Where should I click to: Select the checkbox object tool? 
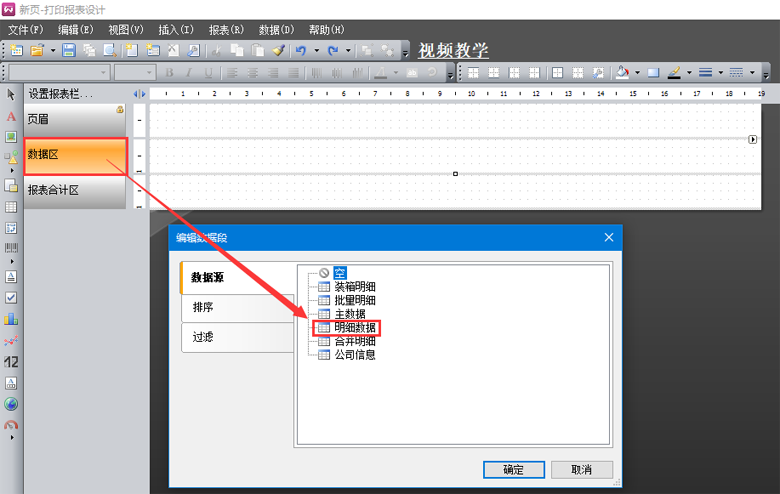pyautogui.click(x=11, y=297)
